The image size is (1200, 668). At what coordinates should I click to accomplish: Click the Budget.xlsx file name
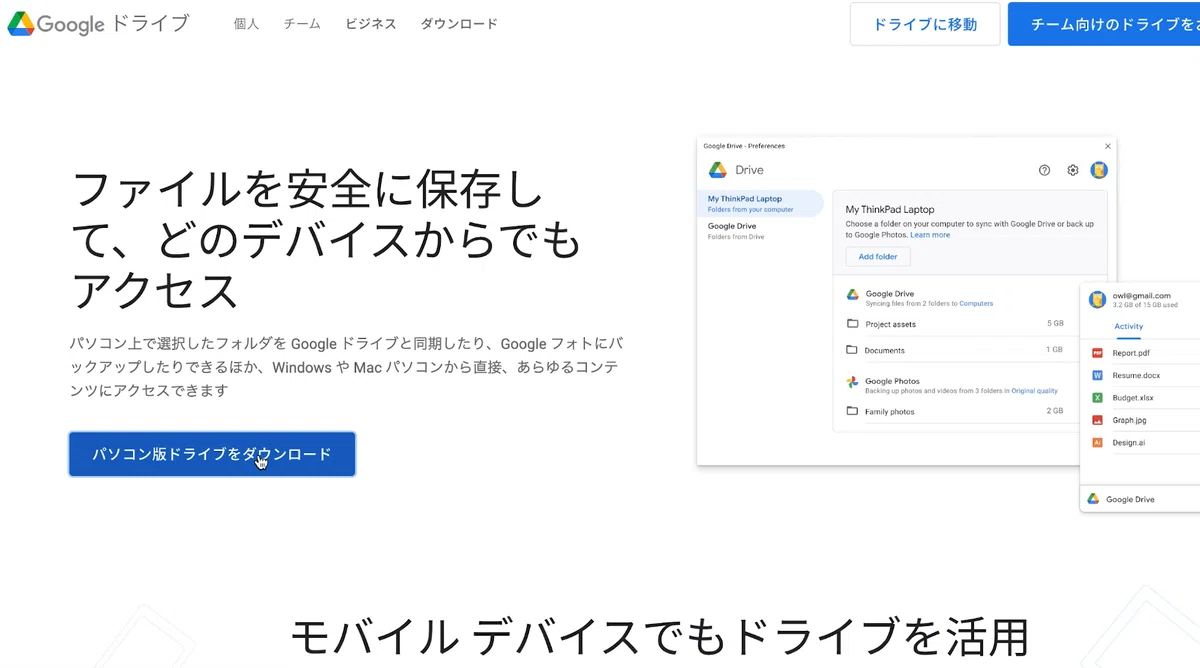pyautogui.click(x=1133, y=398)
